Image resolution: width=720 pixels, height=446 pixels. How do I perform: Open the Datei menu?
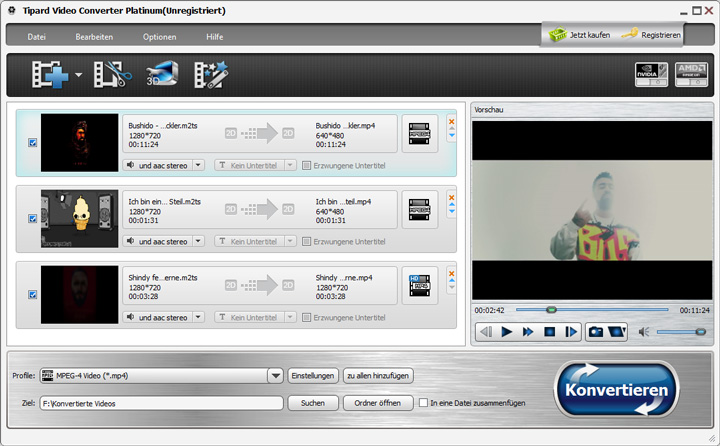36,37
